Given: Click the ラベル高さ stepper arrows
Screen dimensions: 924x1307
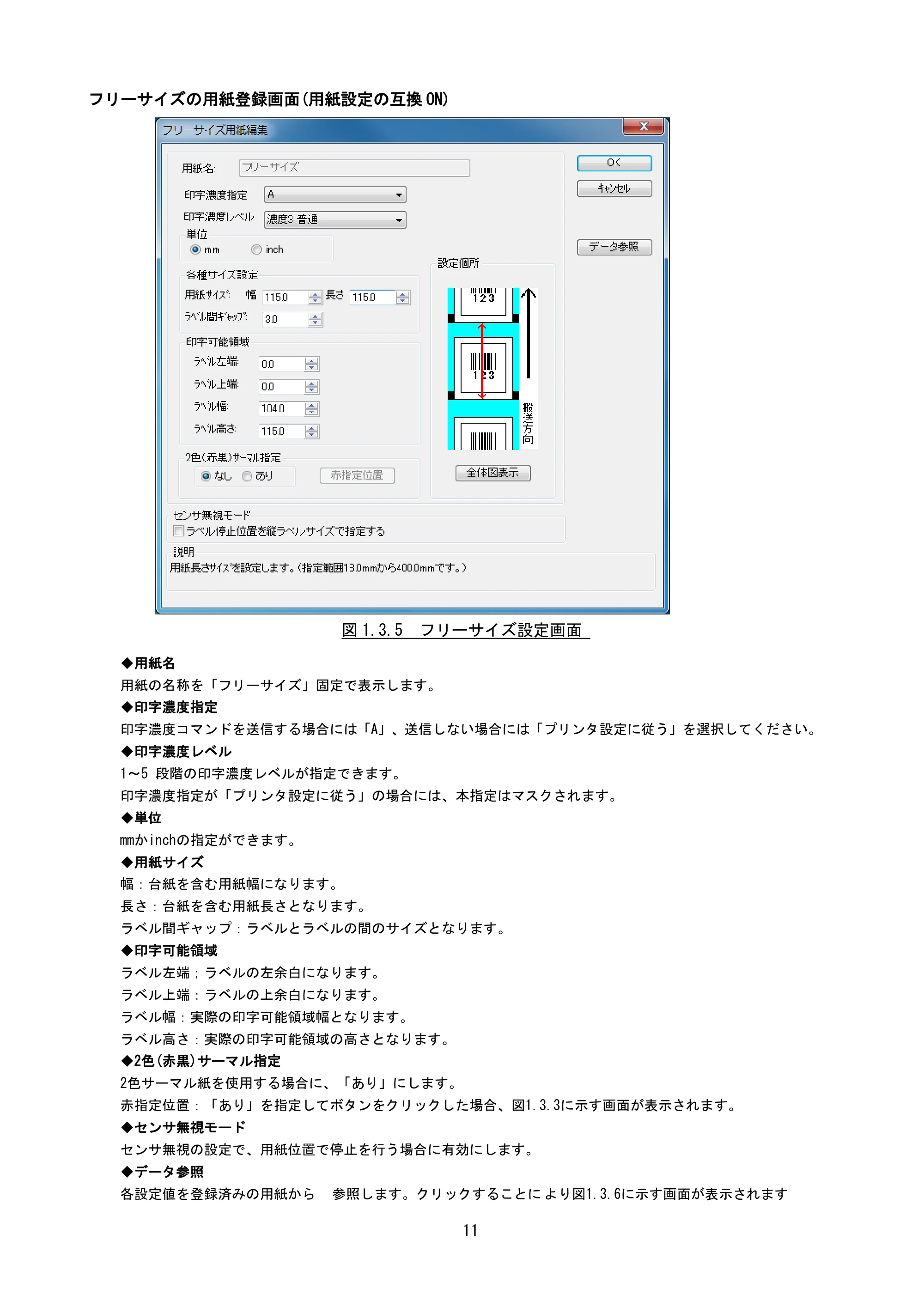Looking at the screenshot, I should point(311,432).
